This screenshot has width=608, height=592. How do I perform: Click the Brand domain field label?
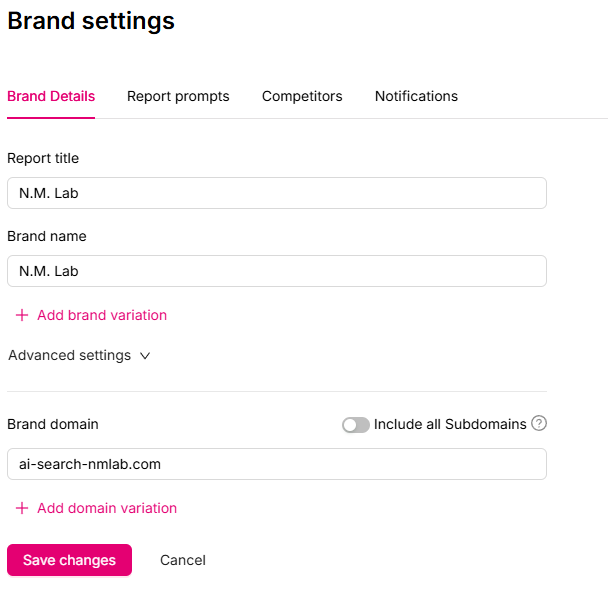point(53,425)
